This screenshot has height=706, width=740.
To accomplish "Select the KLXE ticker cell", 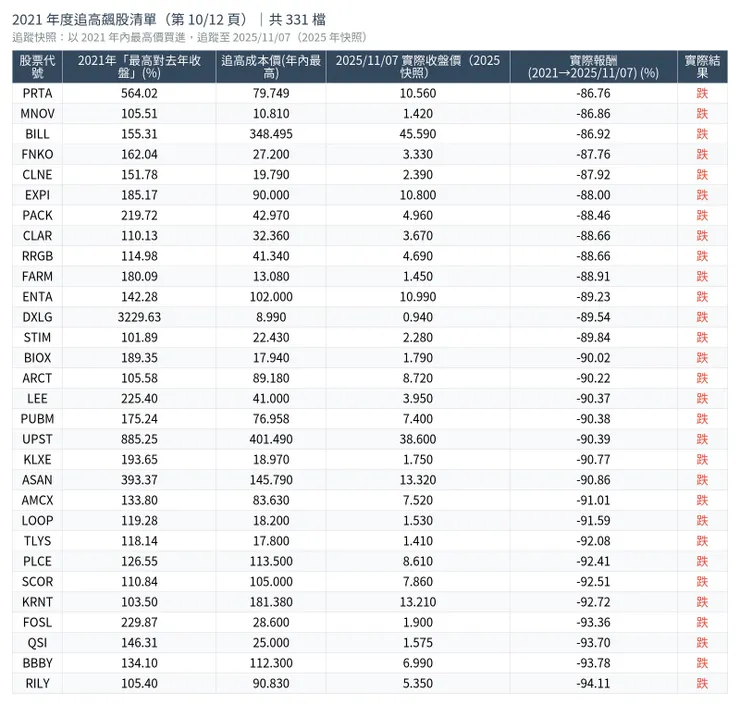I will pyautogui.click(x=37, y=460).
